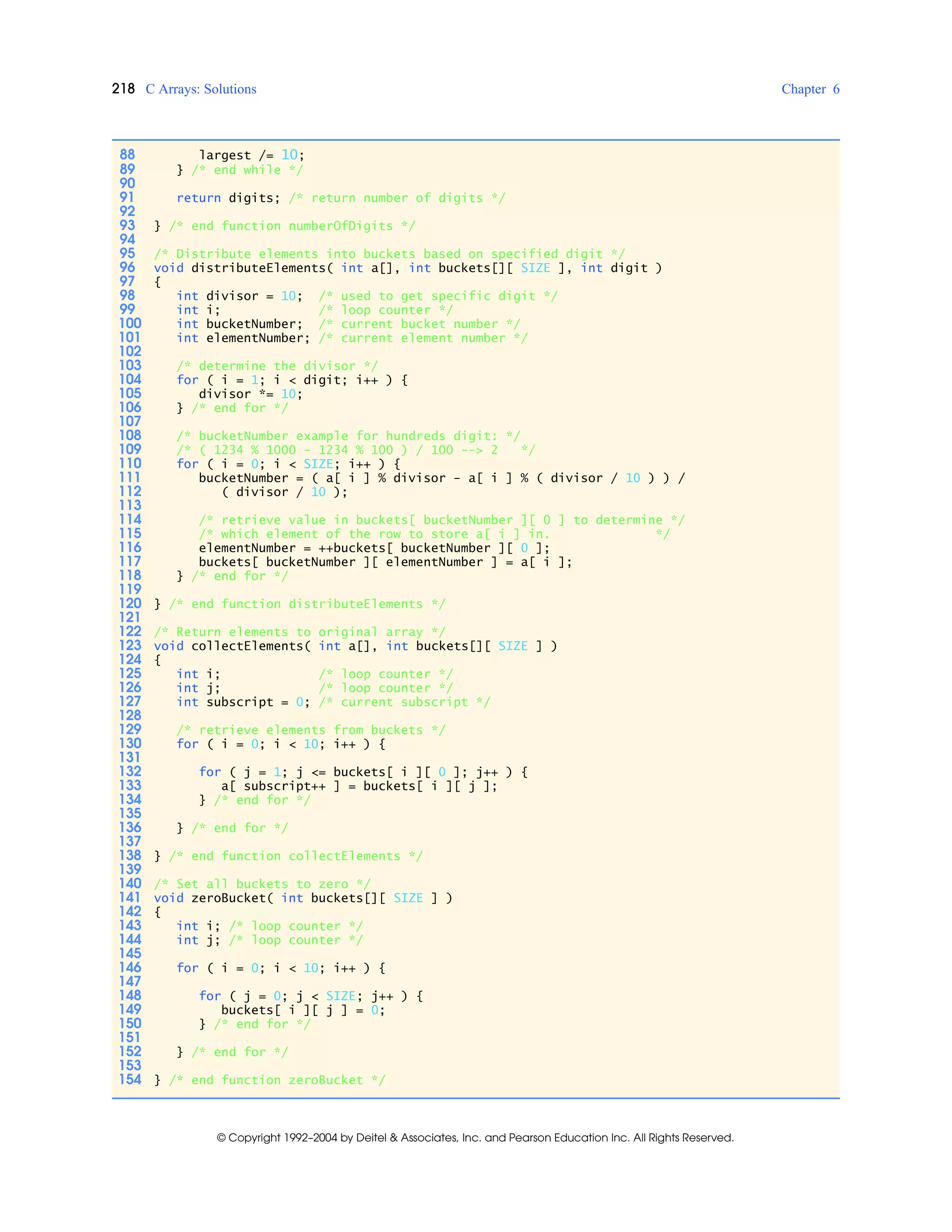Click comment 'end while' on line 89

(x=247, y=170)
